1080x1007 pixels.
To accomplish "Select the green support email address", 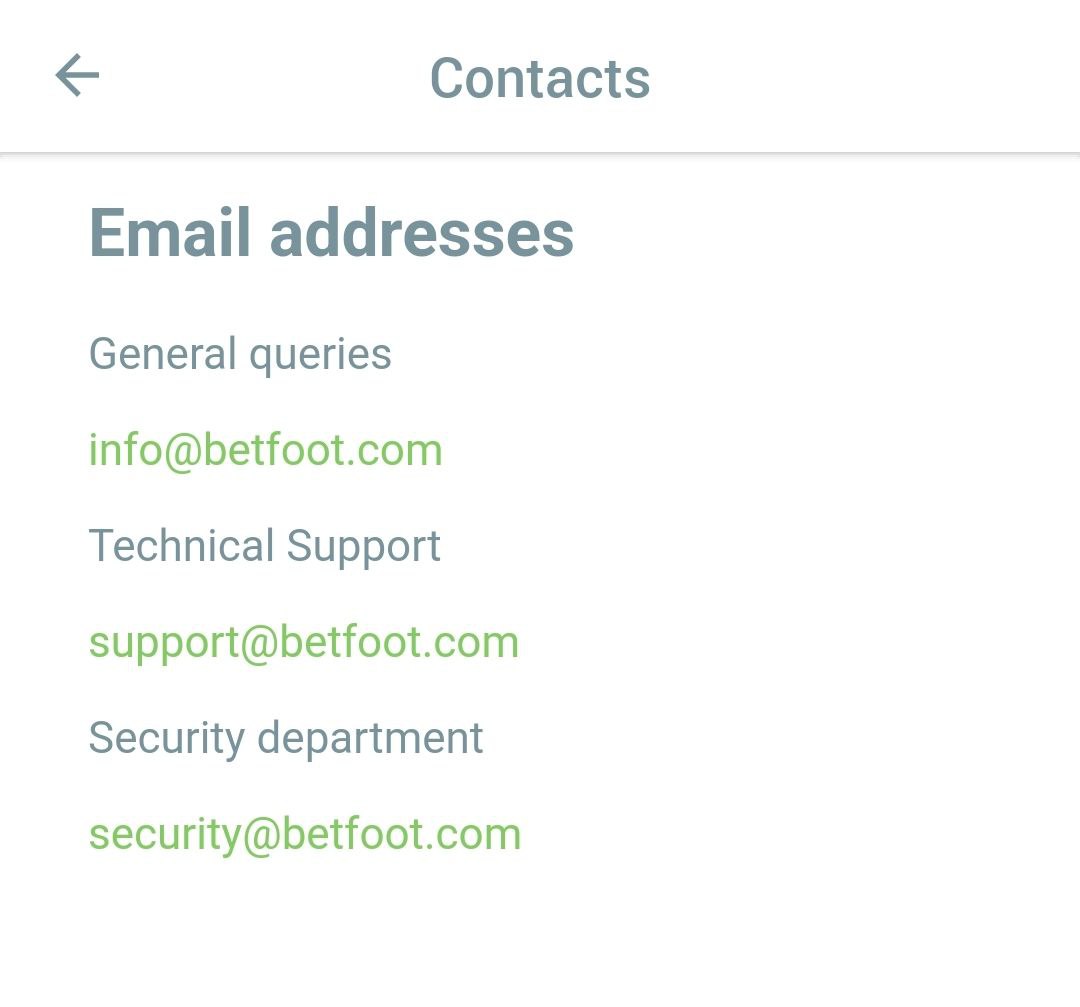I will click(303, 642).
